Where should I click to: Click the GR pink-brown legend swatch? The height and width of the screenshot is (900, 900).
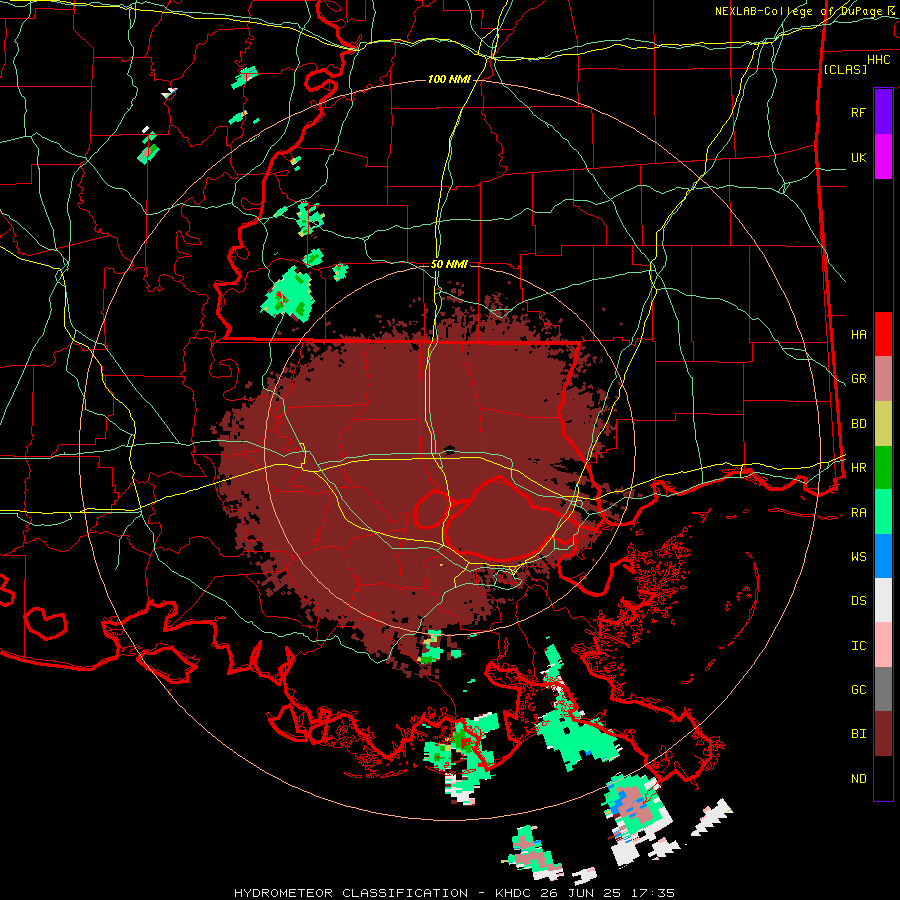[x=883, y=379]
